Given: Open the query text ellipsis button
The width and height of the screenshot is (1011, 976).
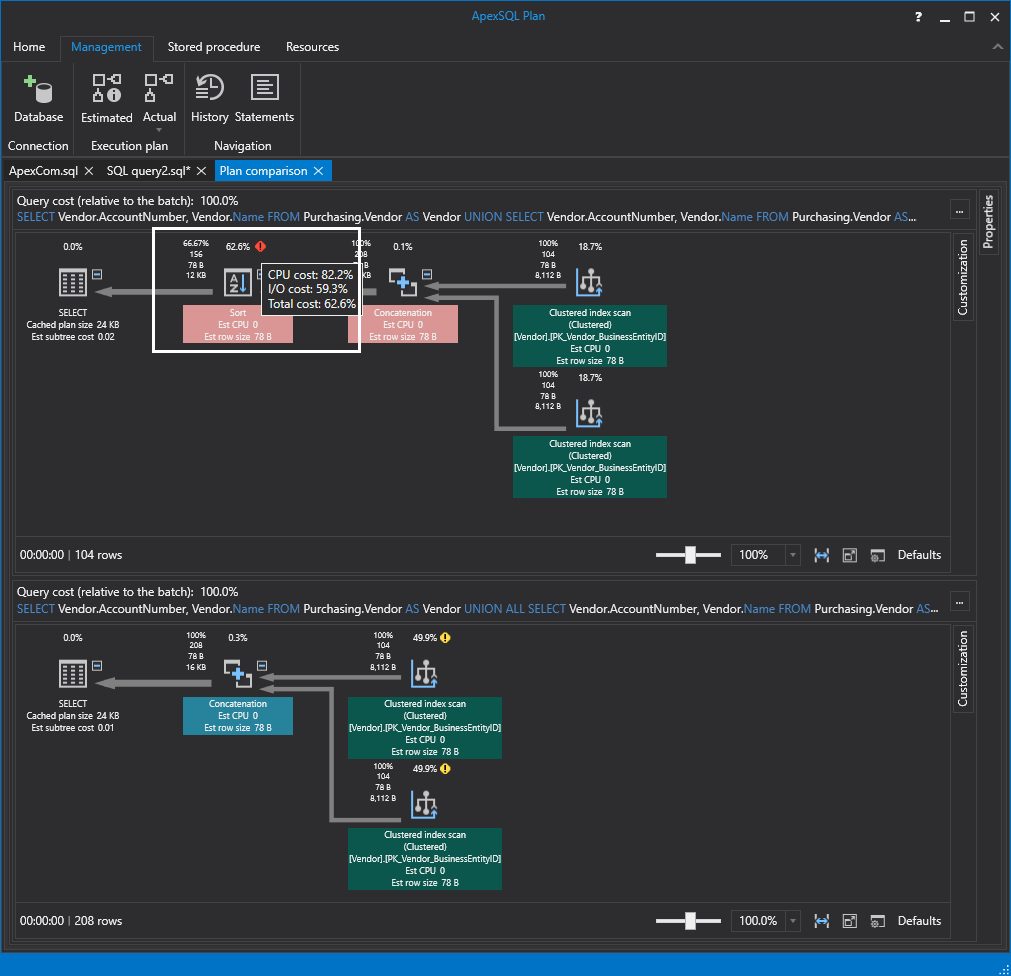Looking at the screenshot, I should tap(959, 209).
